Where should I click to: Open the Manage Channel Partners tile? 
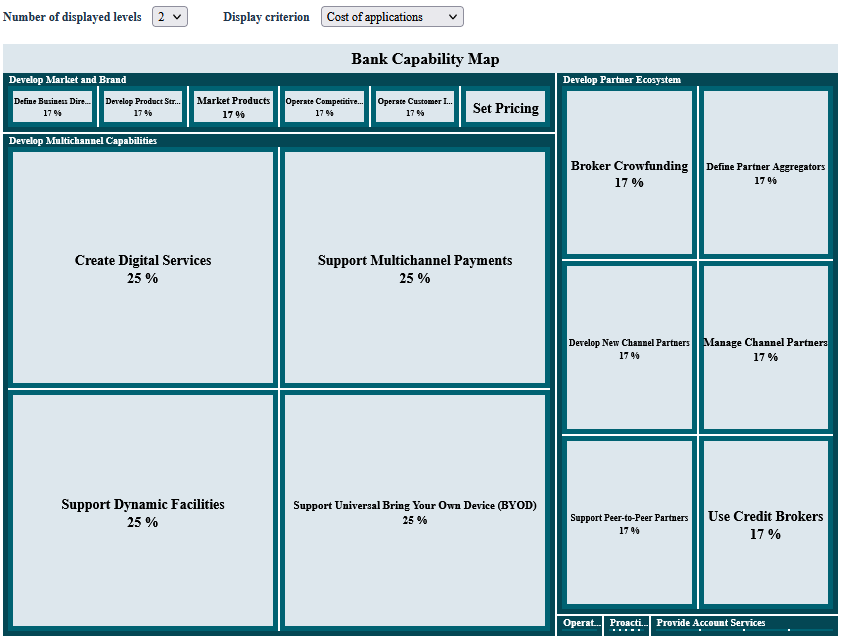pos(765,348)
